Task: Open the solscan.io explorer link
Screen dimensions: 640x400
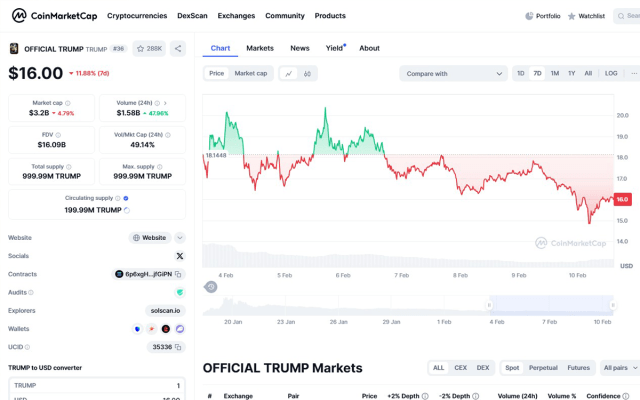Action: [167, 310]
